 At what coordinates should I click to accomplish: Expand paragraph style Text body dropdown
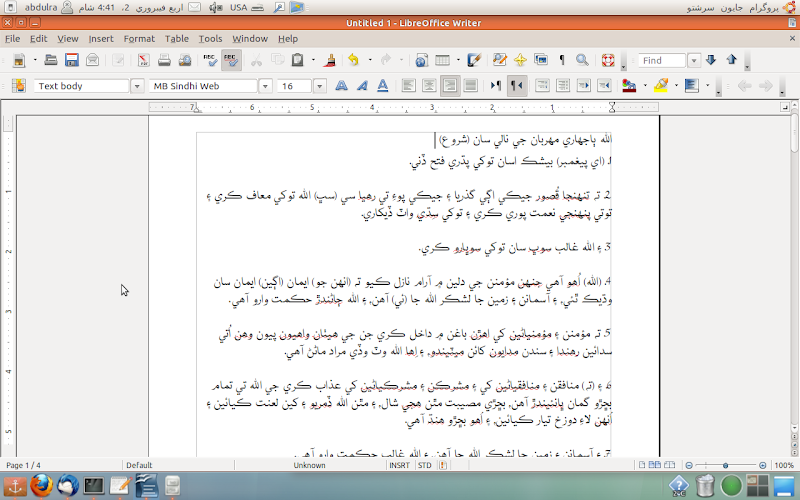click(137, 86)
